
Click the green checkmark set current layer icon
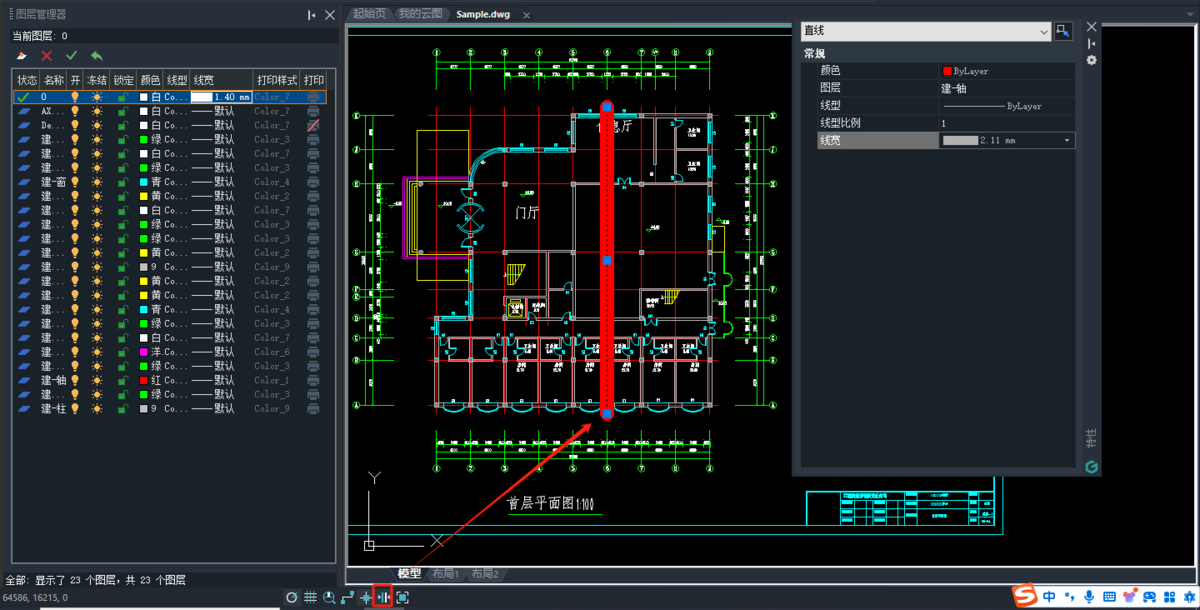[x=71, y=56]
